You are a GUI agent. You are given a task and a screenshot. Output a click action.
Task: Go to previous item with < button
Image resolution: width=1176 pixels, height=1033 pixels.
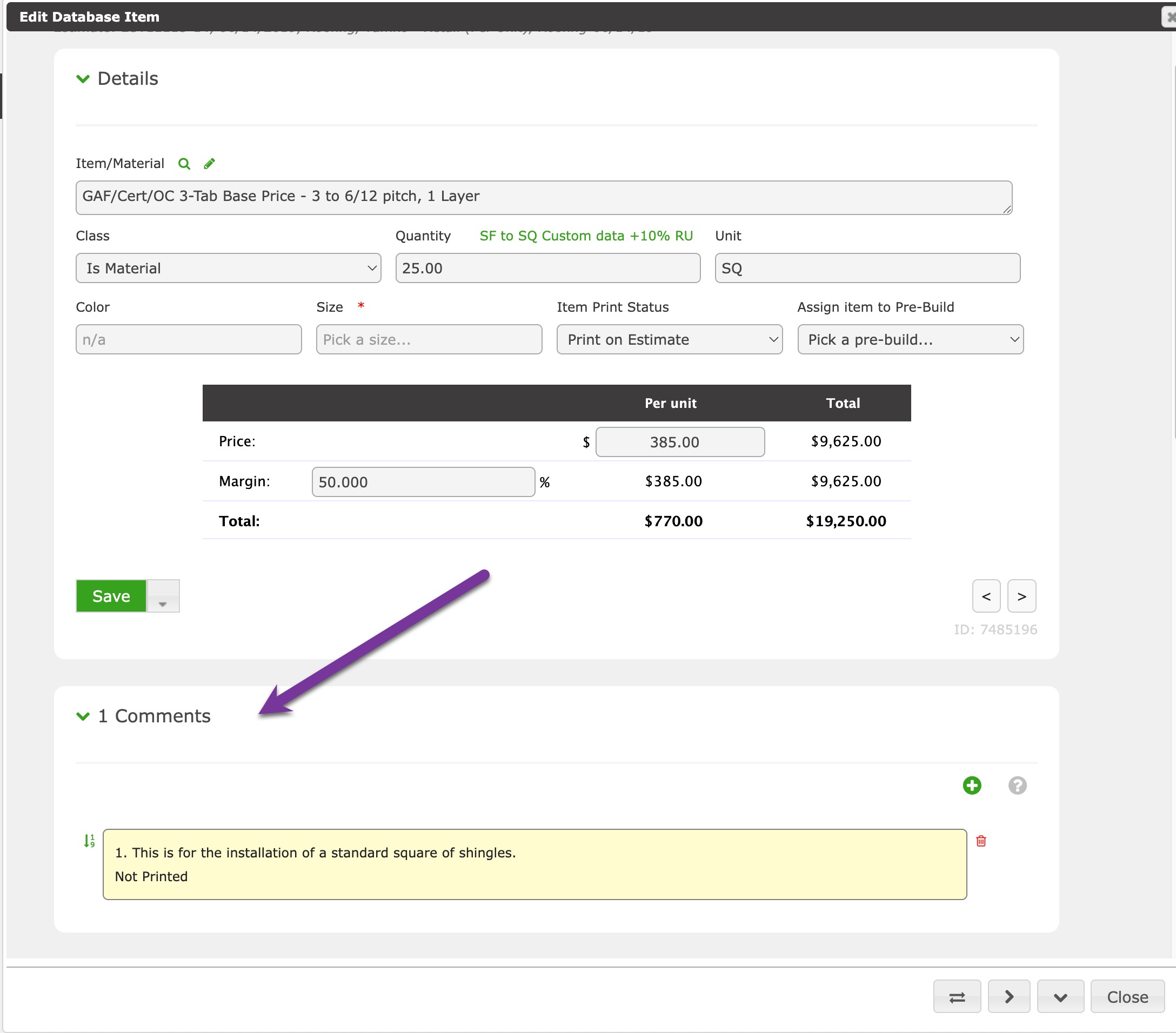click(x=986, y=596)
